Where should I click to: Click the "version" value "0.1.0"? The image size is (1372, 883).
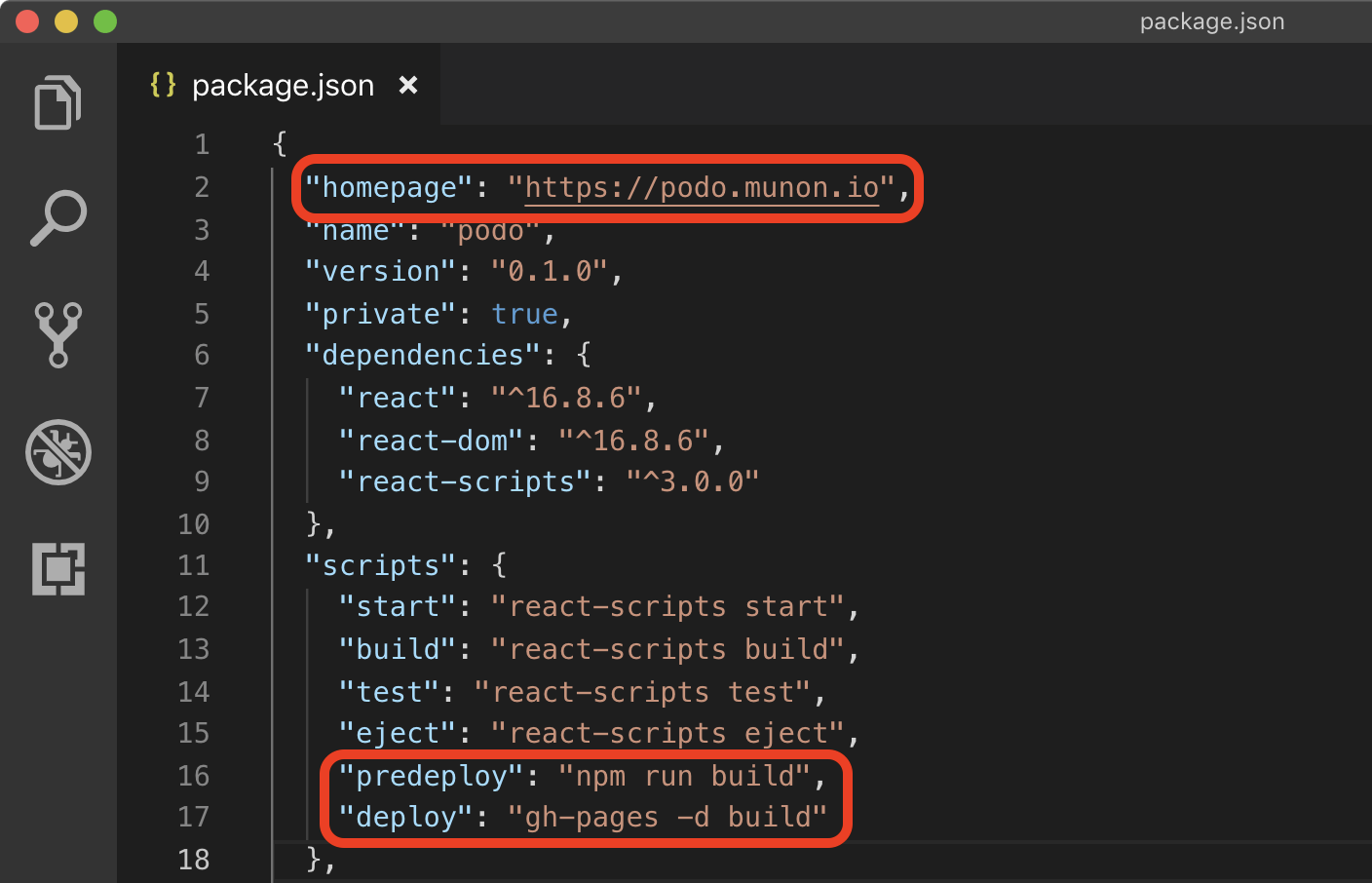[x=552, y=270]
